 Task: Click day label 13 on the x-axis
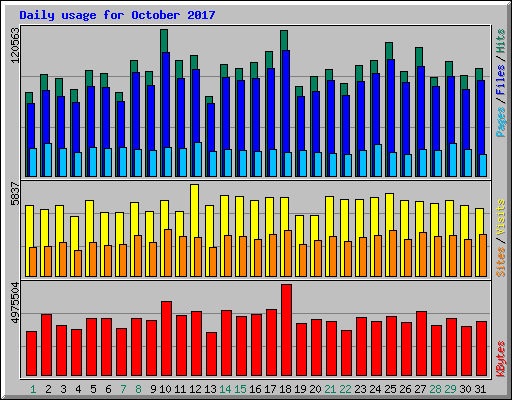(x=210, y=389)
